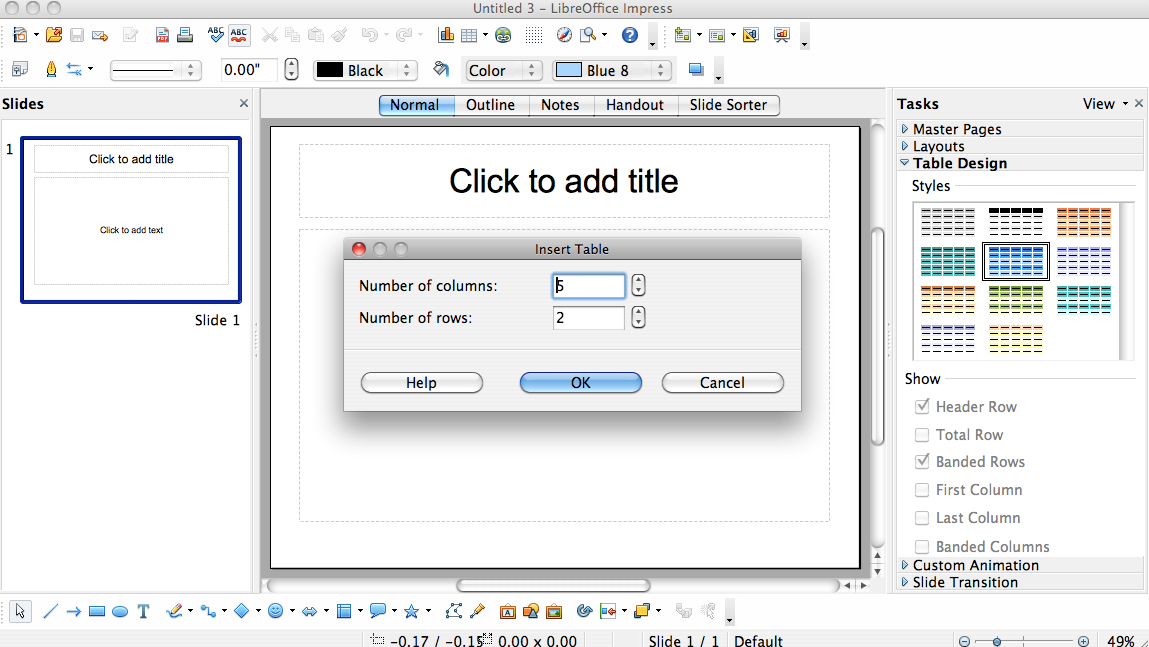The height and width of the screenshot is (647, 1149).
Task: Pick the Line drawing tool
Action: [x=50, y=611]
